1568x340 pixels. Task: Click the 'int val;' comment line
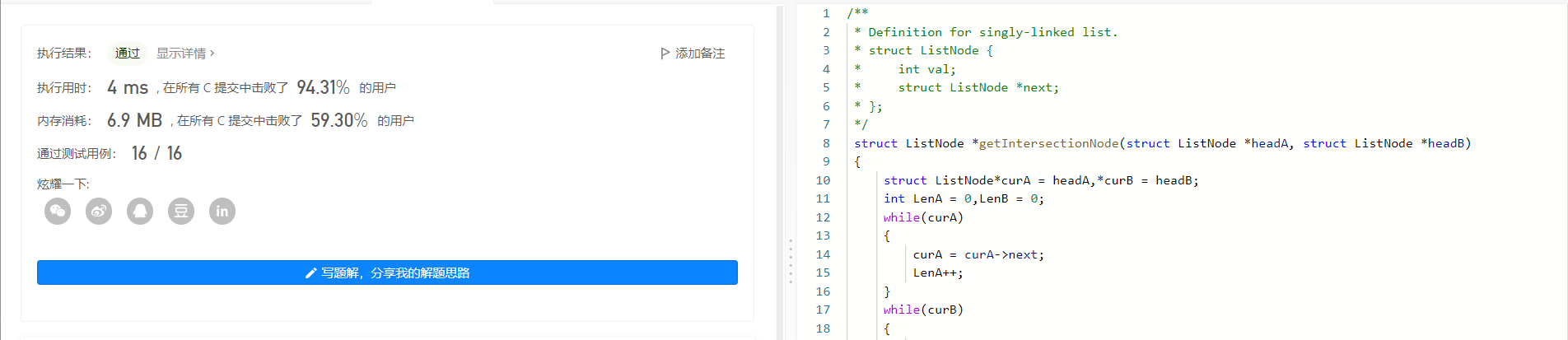(927, 69)
